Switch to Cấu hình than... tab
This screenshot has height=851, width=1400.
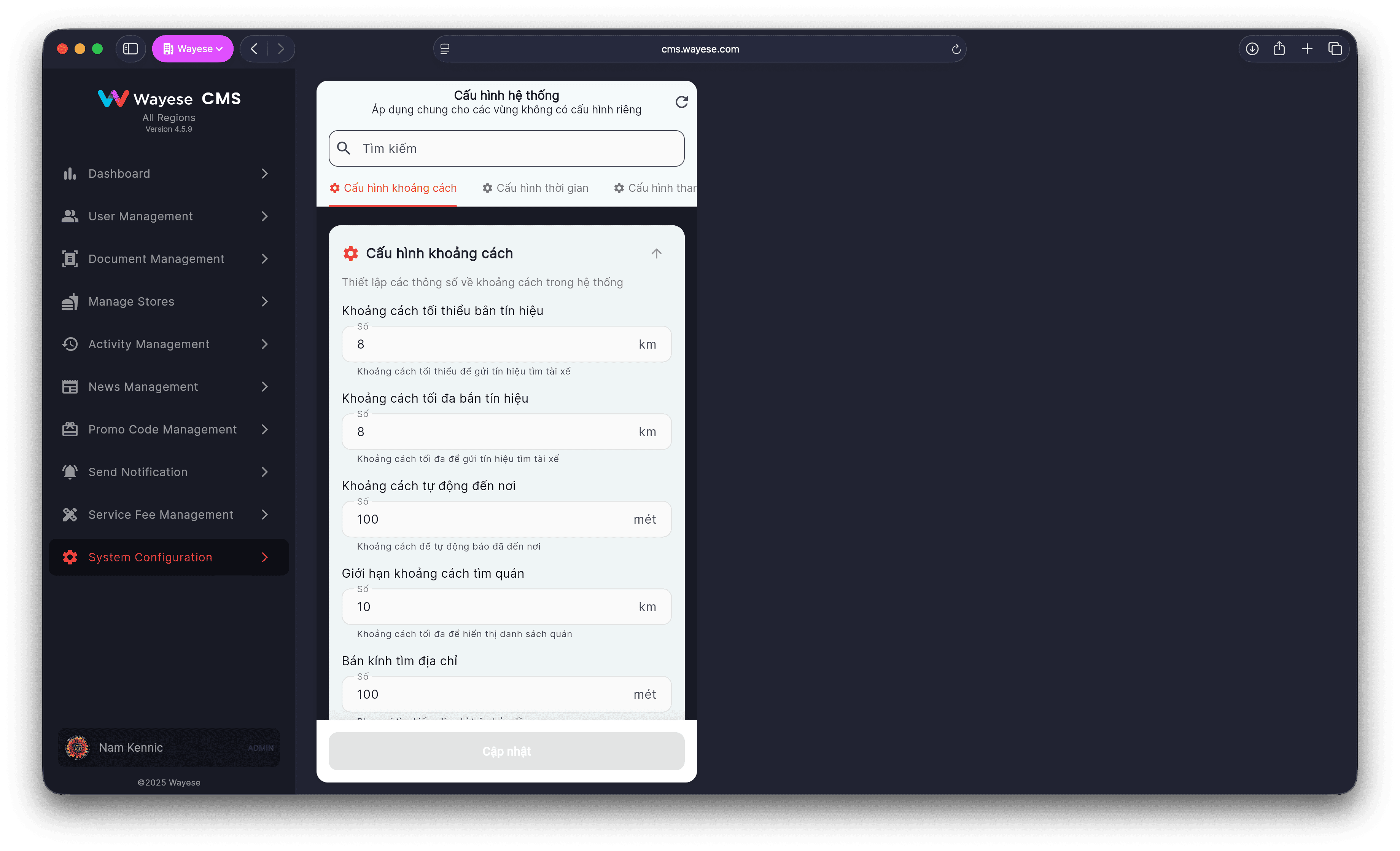point(655,188)
